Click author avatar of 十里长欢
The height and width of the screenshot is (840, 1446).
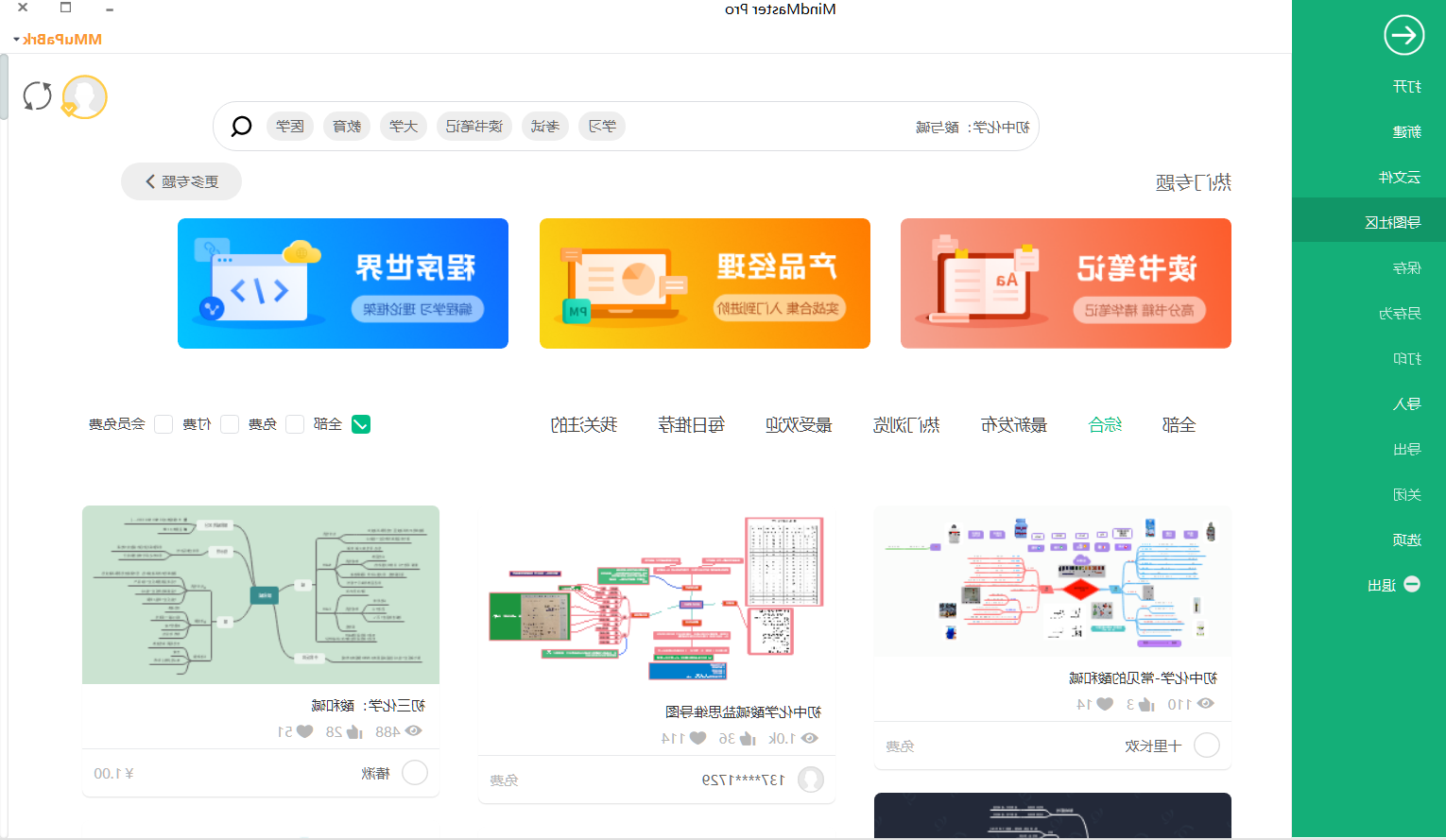point(1207,746)
